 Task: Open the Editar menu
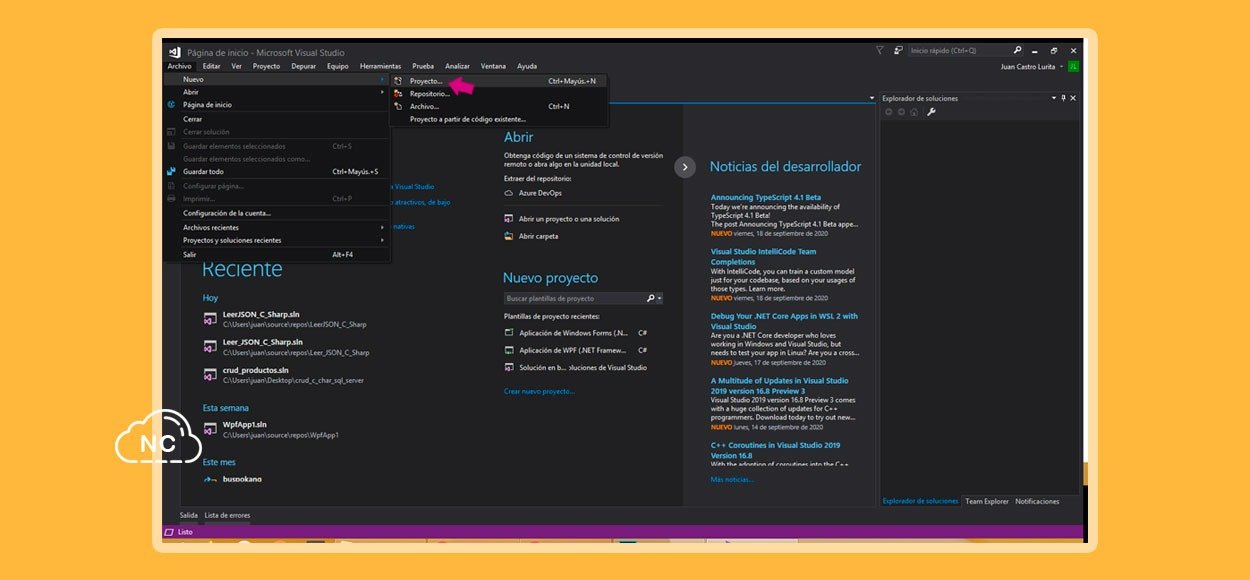tap(211, 66)
